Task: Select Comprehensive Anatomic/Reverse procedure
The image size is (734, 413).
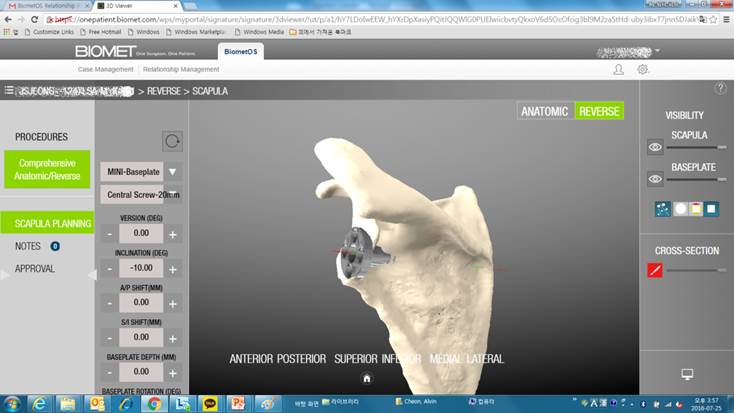Action: click(47, 169)
